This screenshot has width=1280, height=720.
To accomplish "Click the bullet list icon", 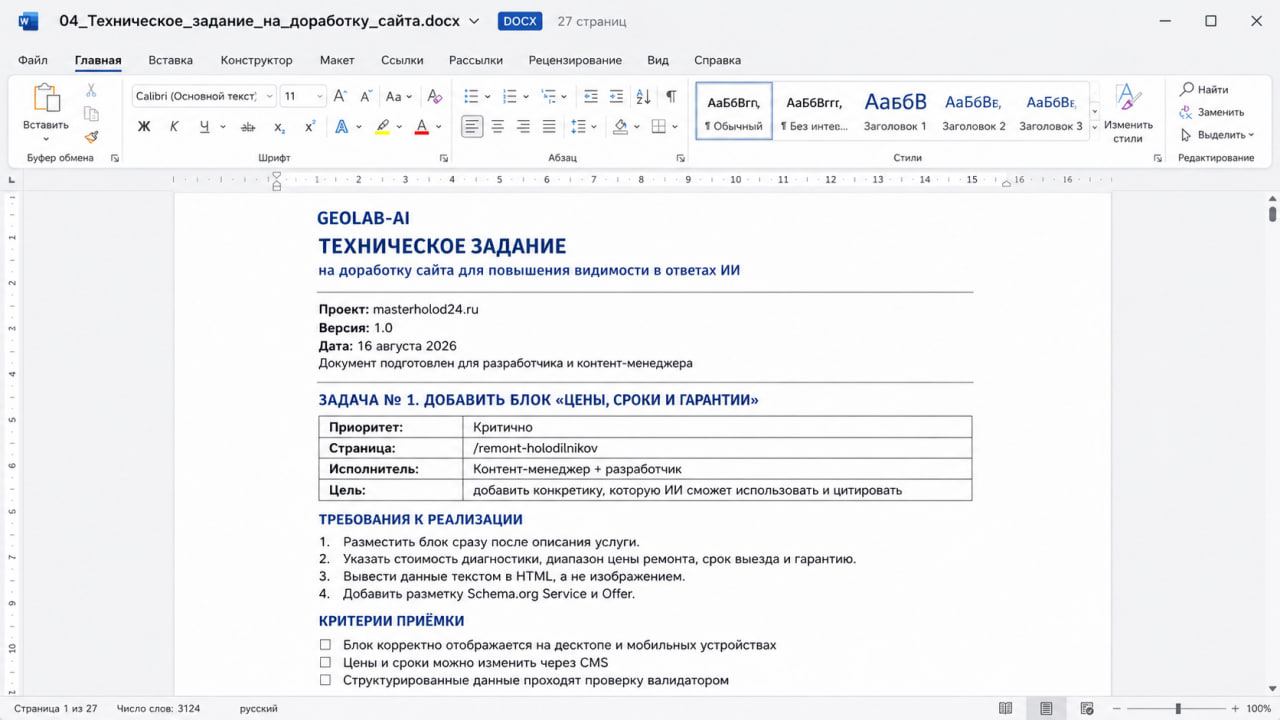I will tap(472, 96).
